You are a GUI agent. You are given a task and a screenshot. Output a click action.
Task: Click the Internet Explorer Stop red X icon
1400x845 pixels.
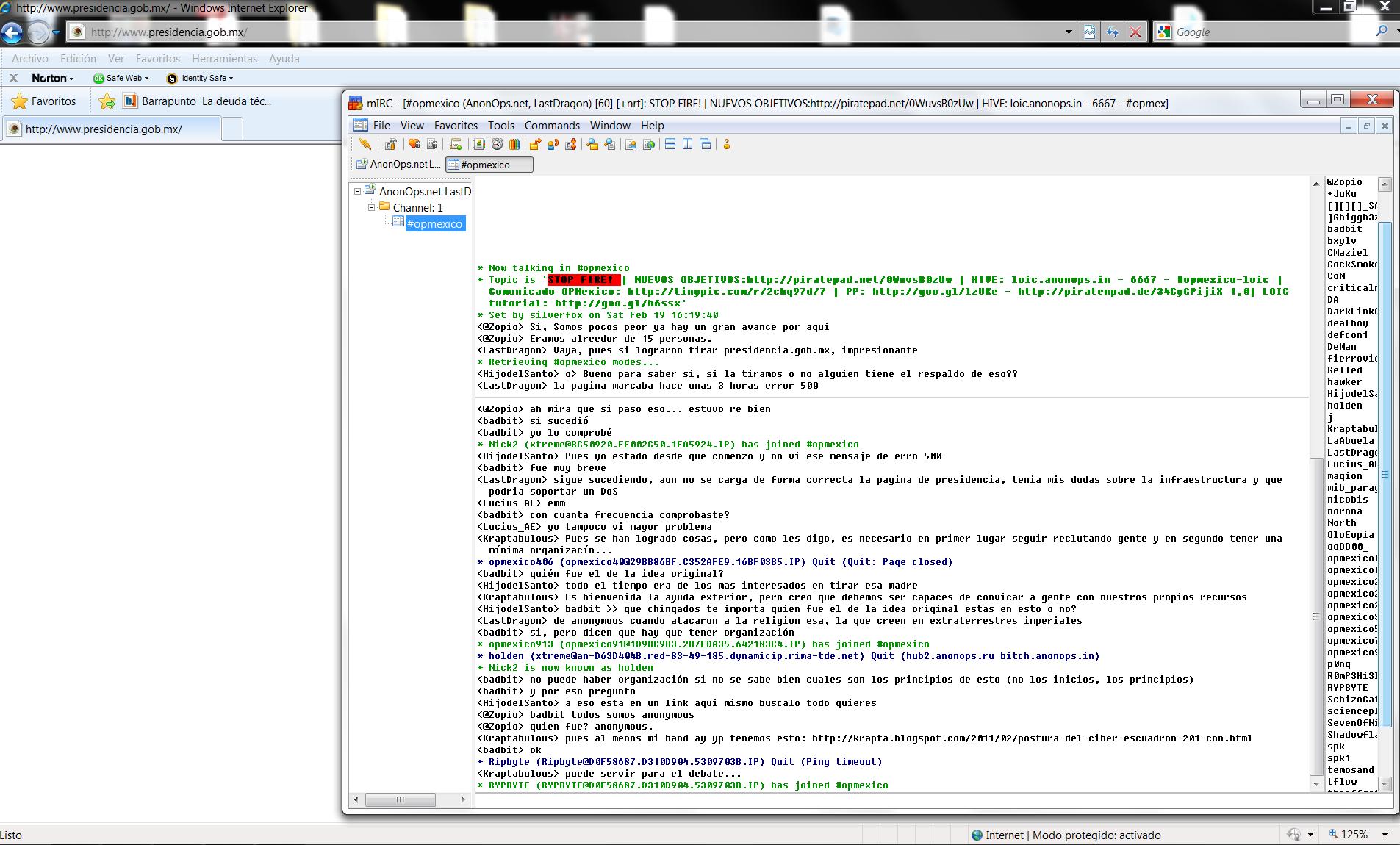[x=1135, y=32]
